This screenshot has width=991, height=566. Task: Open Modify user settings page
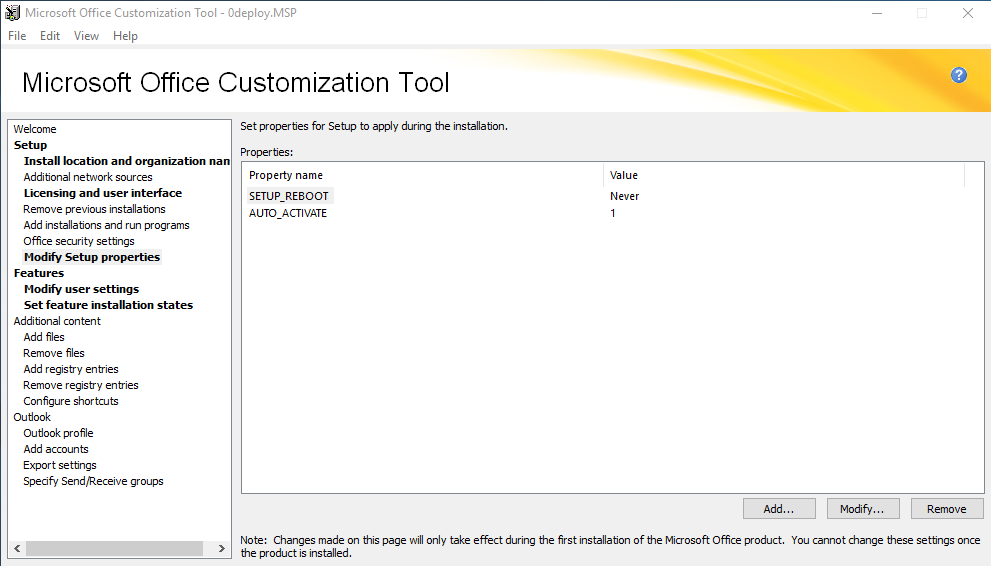pos(81,289)
